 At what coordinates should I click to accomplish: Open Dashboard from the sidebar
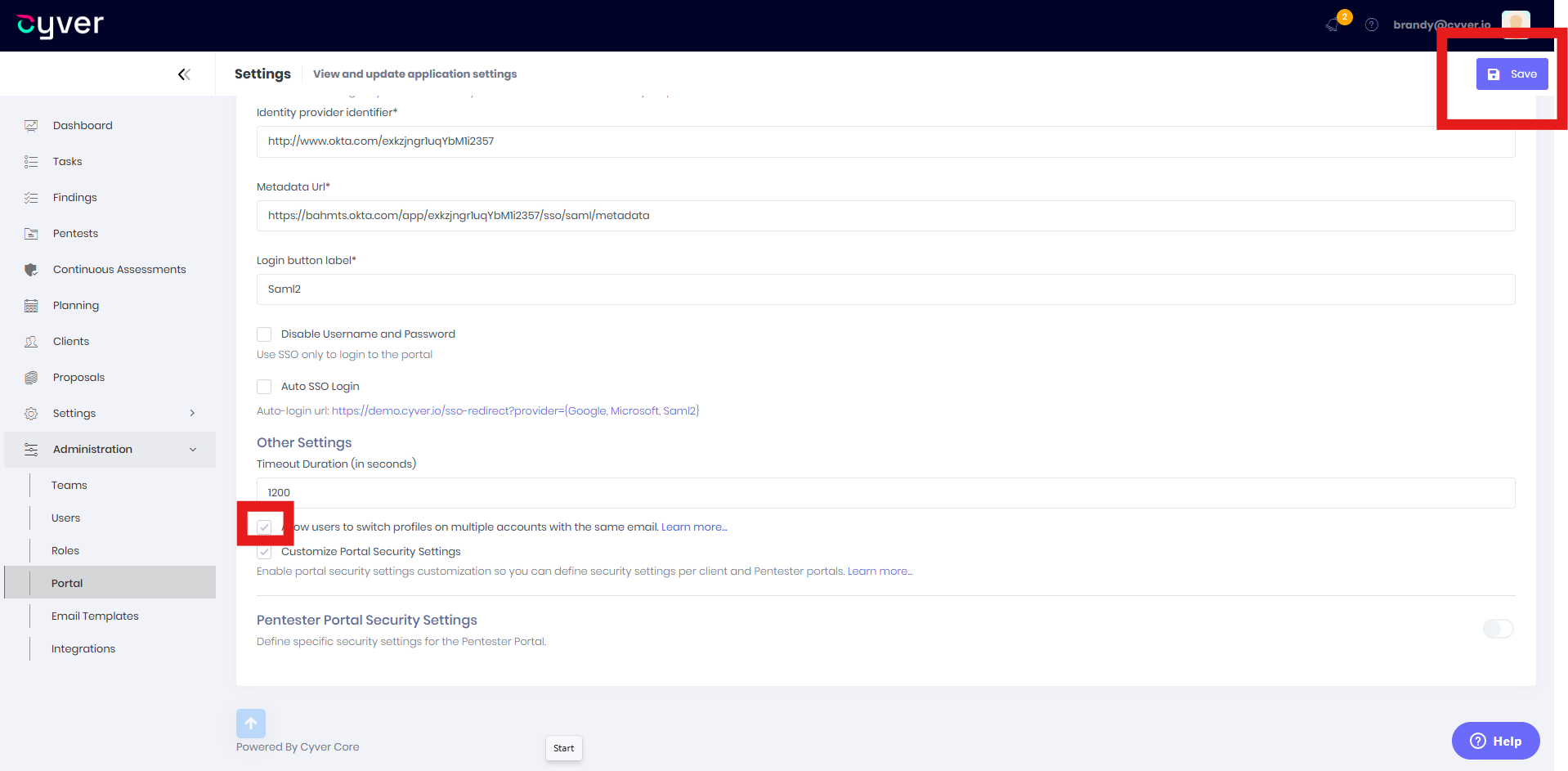pyautogui.click(x=83, y=125)
